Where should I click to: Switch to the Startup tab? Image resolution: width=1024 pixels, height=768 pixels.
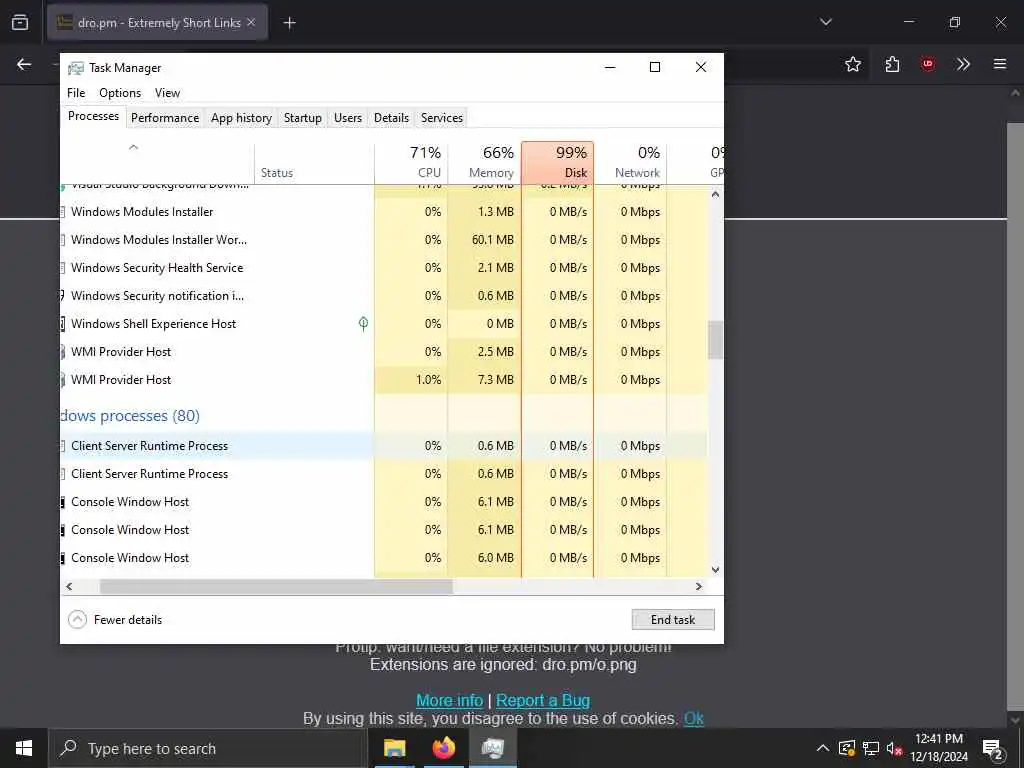302,118
